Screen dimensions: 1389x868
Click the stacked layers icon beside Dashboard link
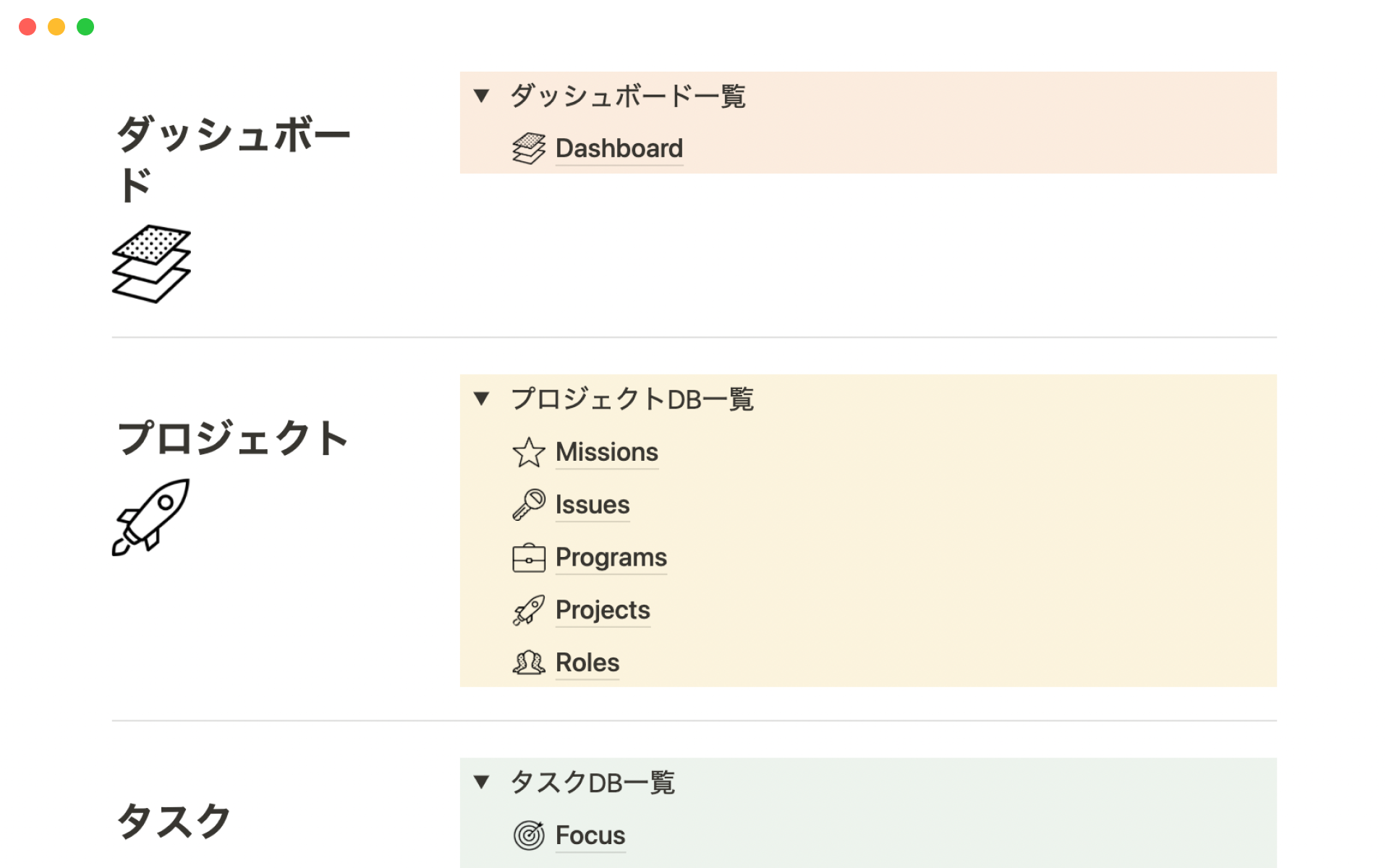pyautogui.click(x=529, y=148)
